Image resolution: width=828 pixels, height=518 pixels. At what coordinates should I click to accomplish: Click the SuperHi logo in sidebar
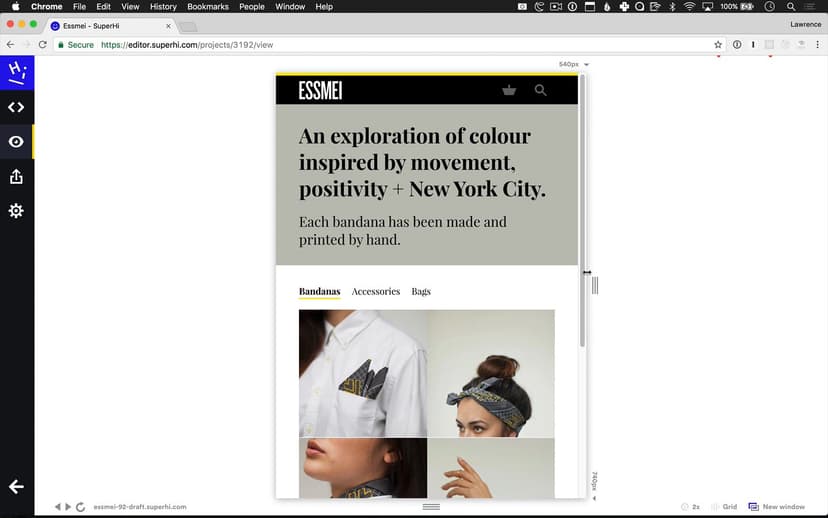pos(16,72)
